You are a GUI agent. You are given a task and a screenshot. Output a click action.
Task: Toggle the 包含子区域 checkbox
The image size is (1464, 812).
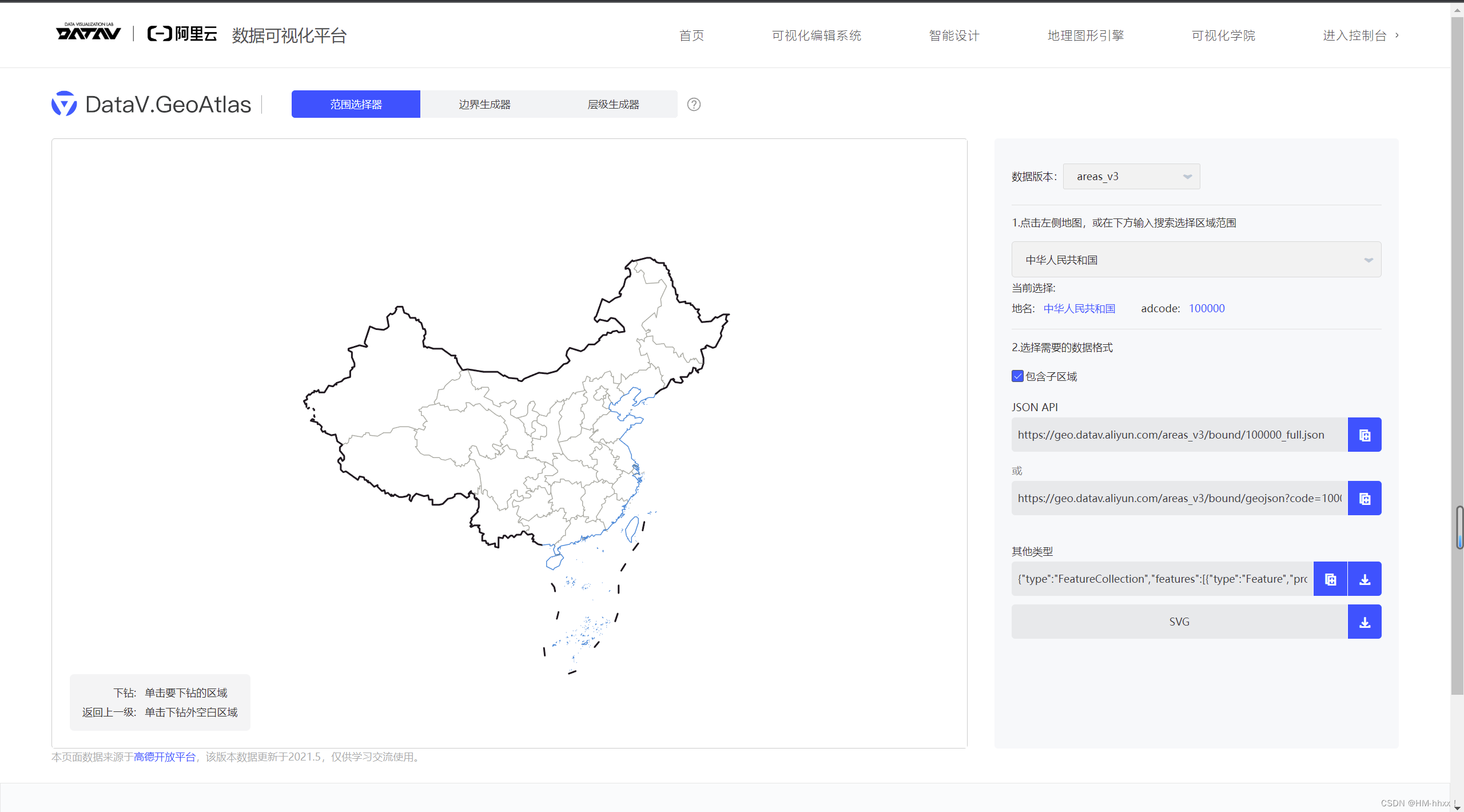pyautogui.click(x=1017, y=376)
